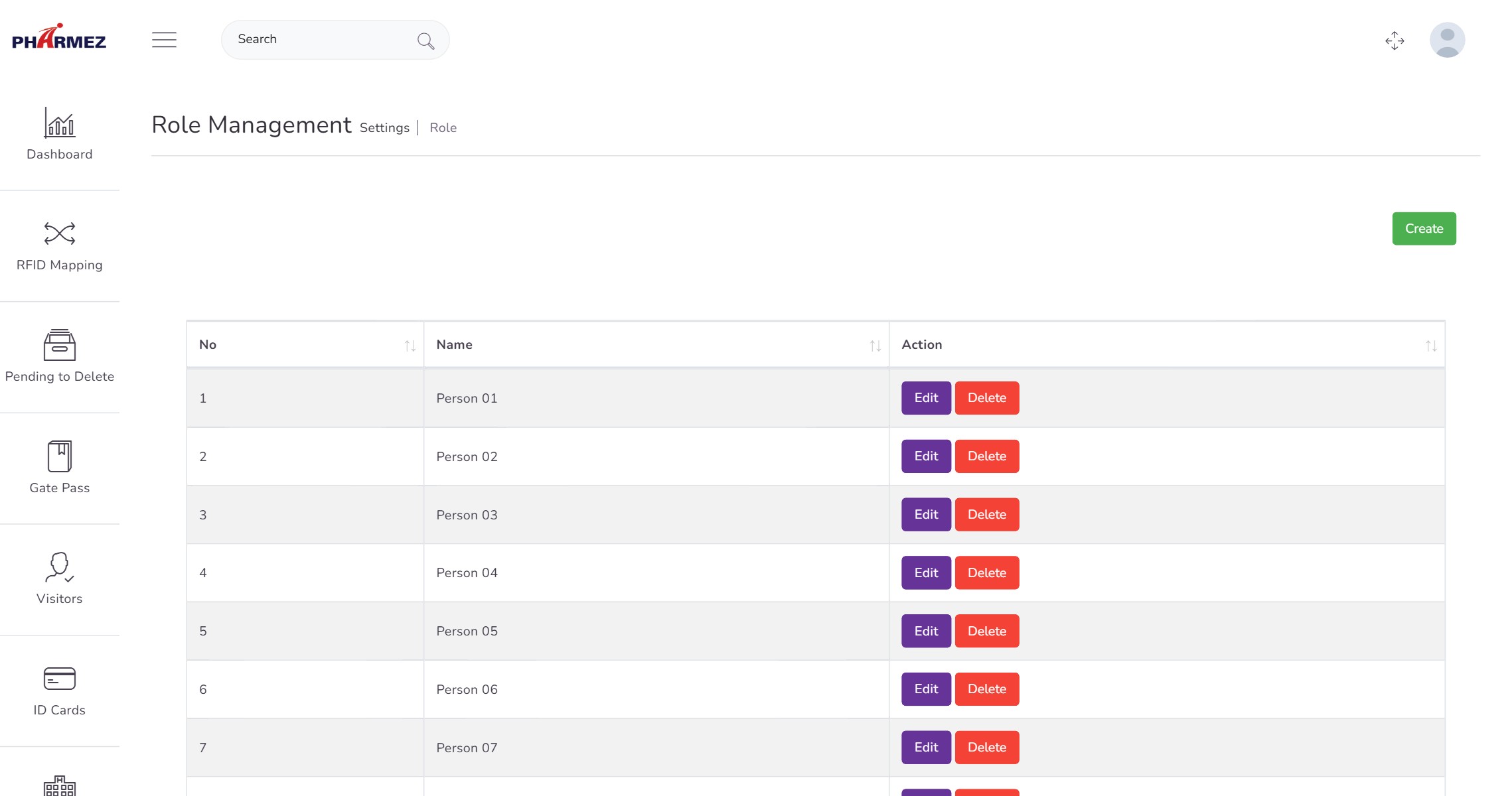Select Pending to Delete menu label
The height and width of the screenshot is (796, 1512).
click(x=60, y=377)
